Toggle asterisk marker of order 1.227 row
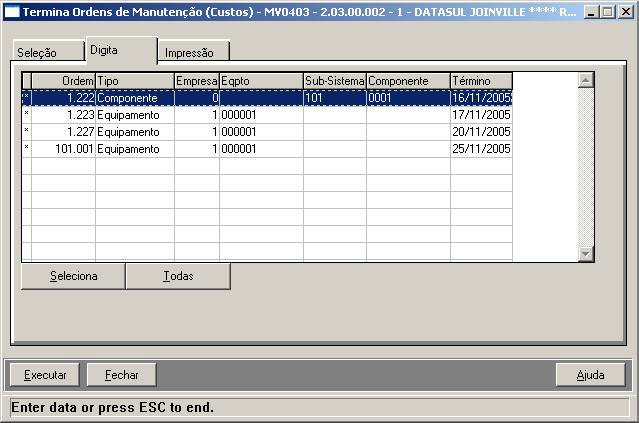Screen dimensions: 639x423 [x=26, y=132]
